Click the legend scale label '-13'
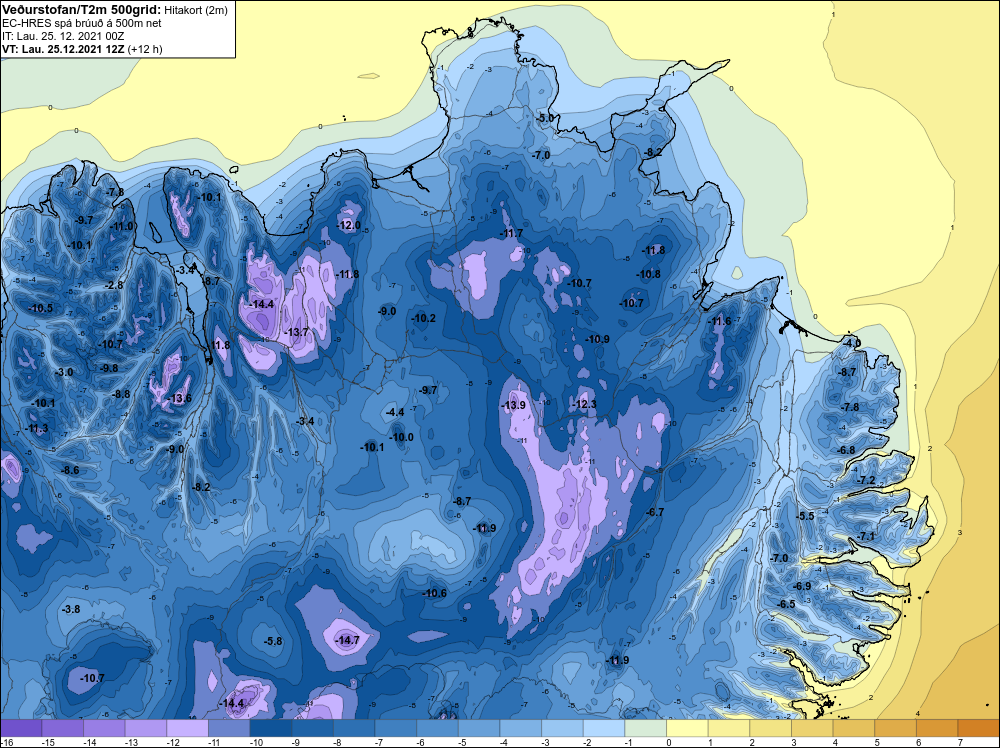 pos(131,742)
